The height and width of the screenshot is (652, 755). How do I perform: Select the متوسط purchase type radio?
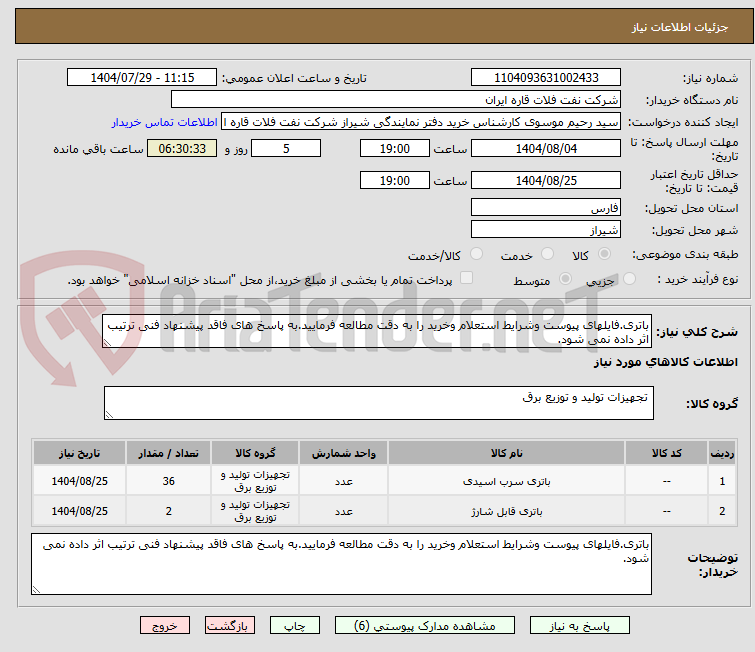coord(565,279)
